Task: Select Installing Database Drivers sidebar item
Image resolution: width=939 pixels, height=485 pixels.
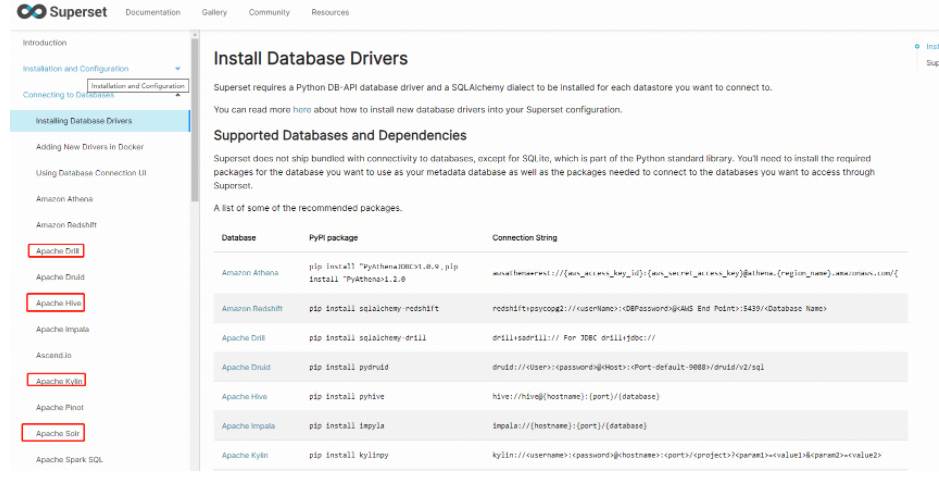Action: tap(100, 121)
